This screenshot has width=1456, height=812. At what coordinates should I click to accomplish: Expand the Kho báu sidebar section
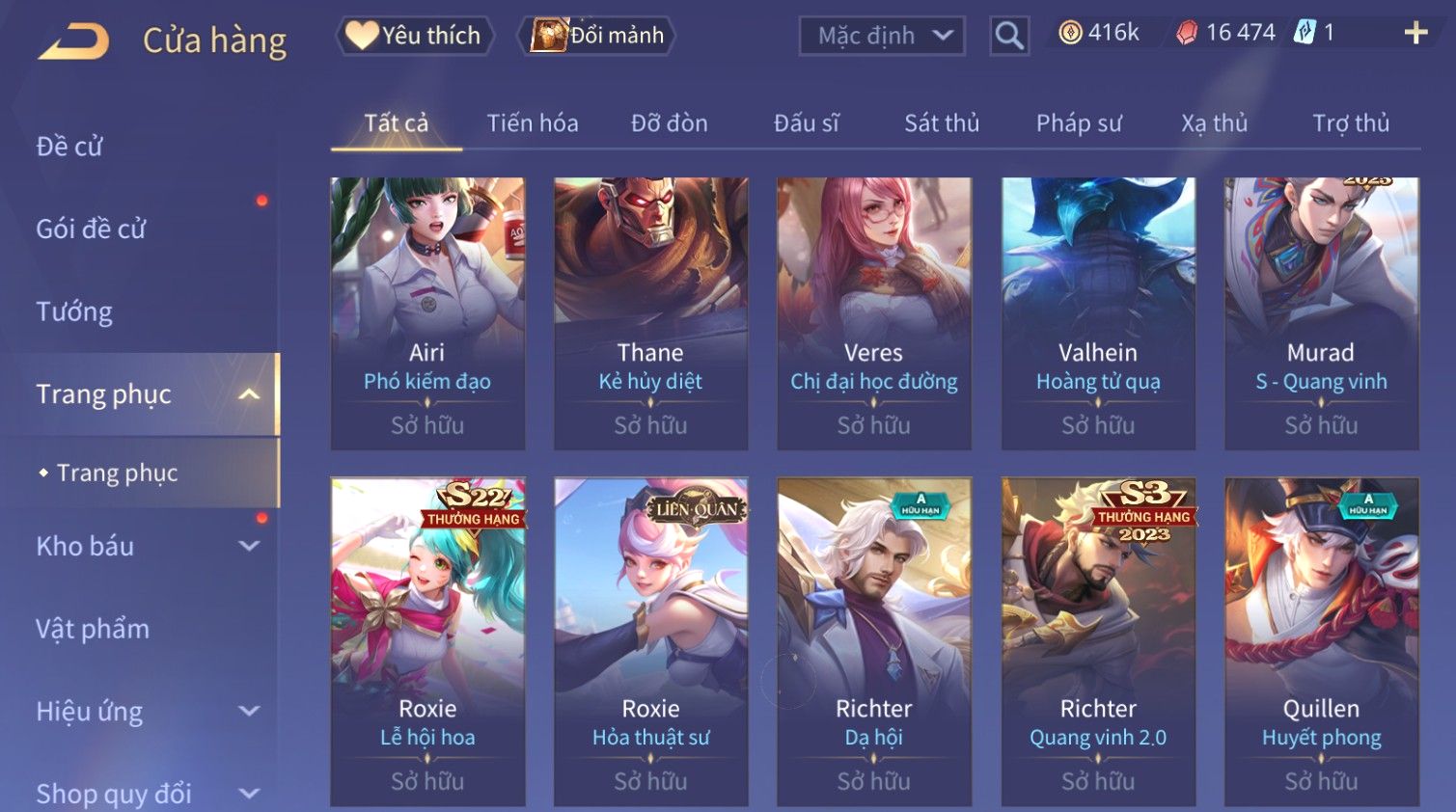(x=249, y=546)
